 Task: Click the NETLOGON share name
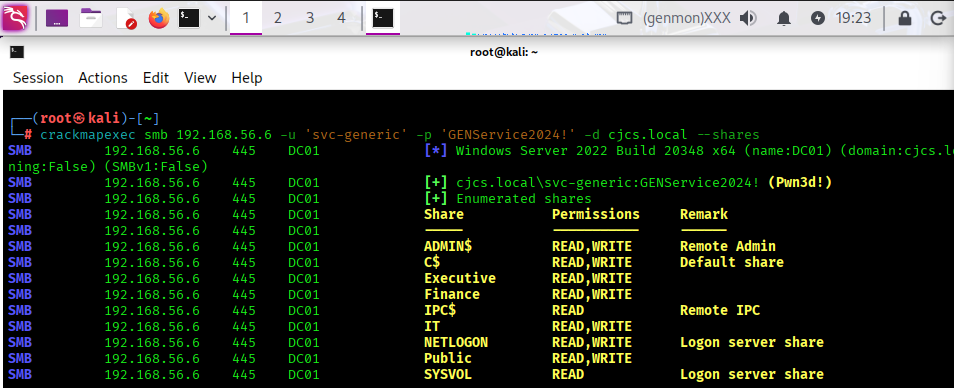(456, 342)
